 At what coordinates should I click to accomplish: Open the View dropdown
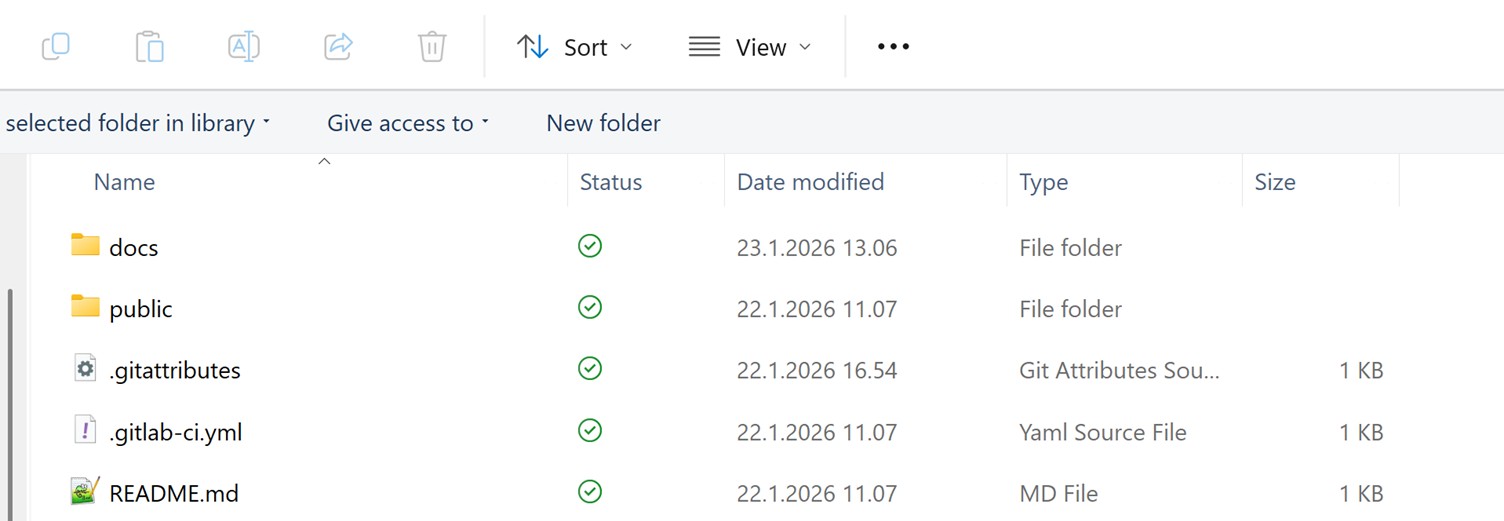pyautogui.click(x=750, y=47)
